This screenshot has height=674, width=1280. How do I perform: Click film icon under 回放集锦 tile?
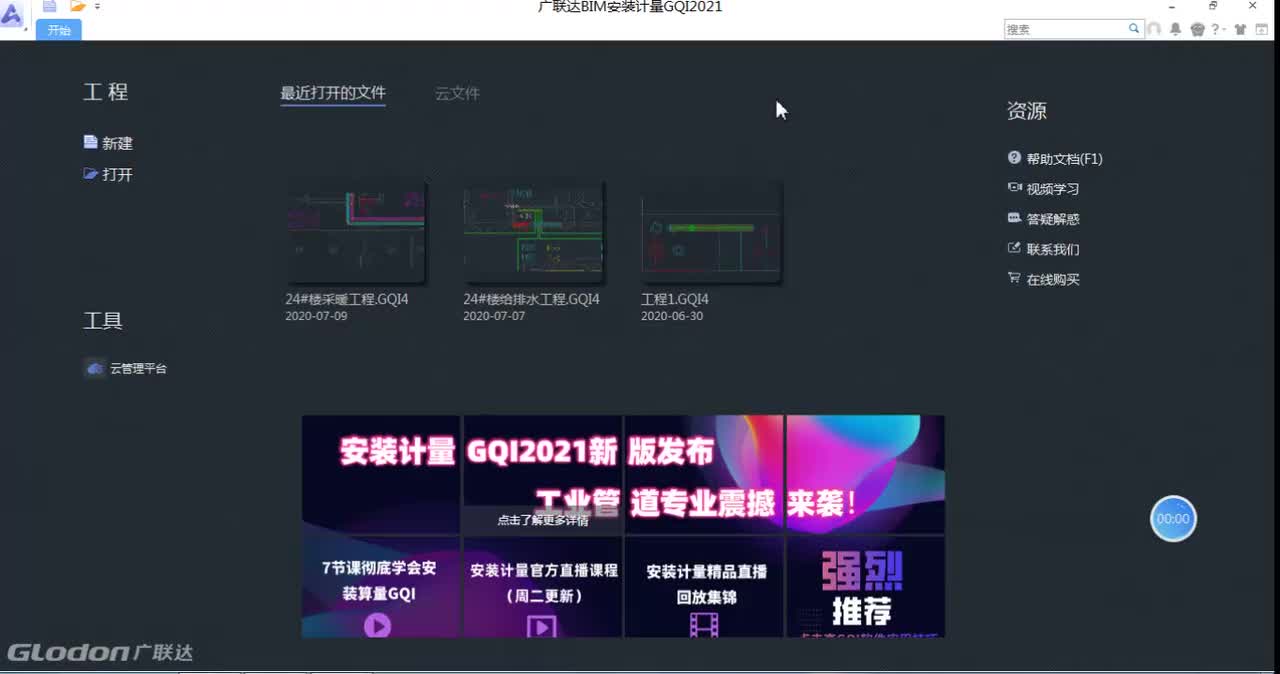pyautogui.click(x=704, y=626)
